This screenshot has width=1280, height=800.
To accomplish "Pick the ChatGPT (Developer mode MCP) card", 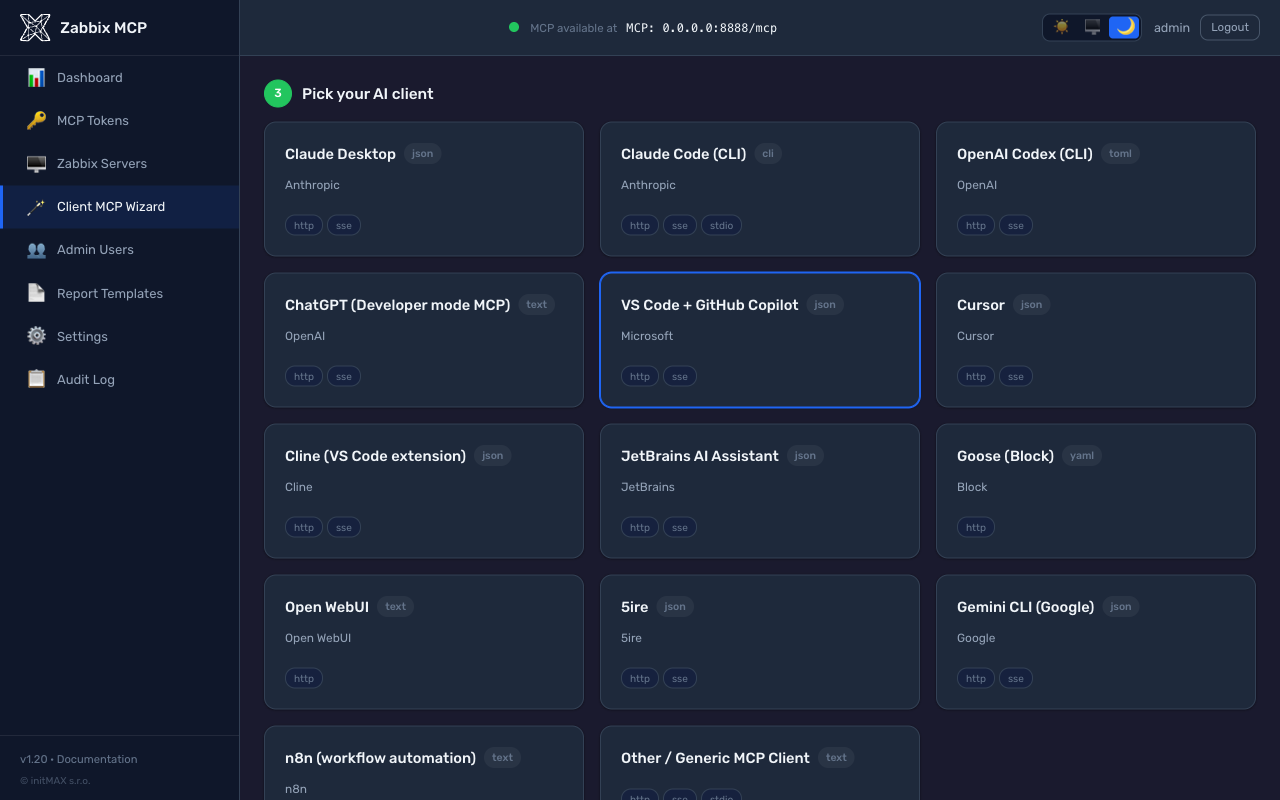I will (424, 340).
